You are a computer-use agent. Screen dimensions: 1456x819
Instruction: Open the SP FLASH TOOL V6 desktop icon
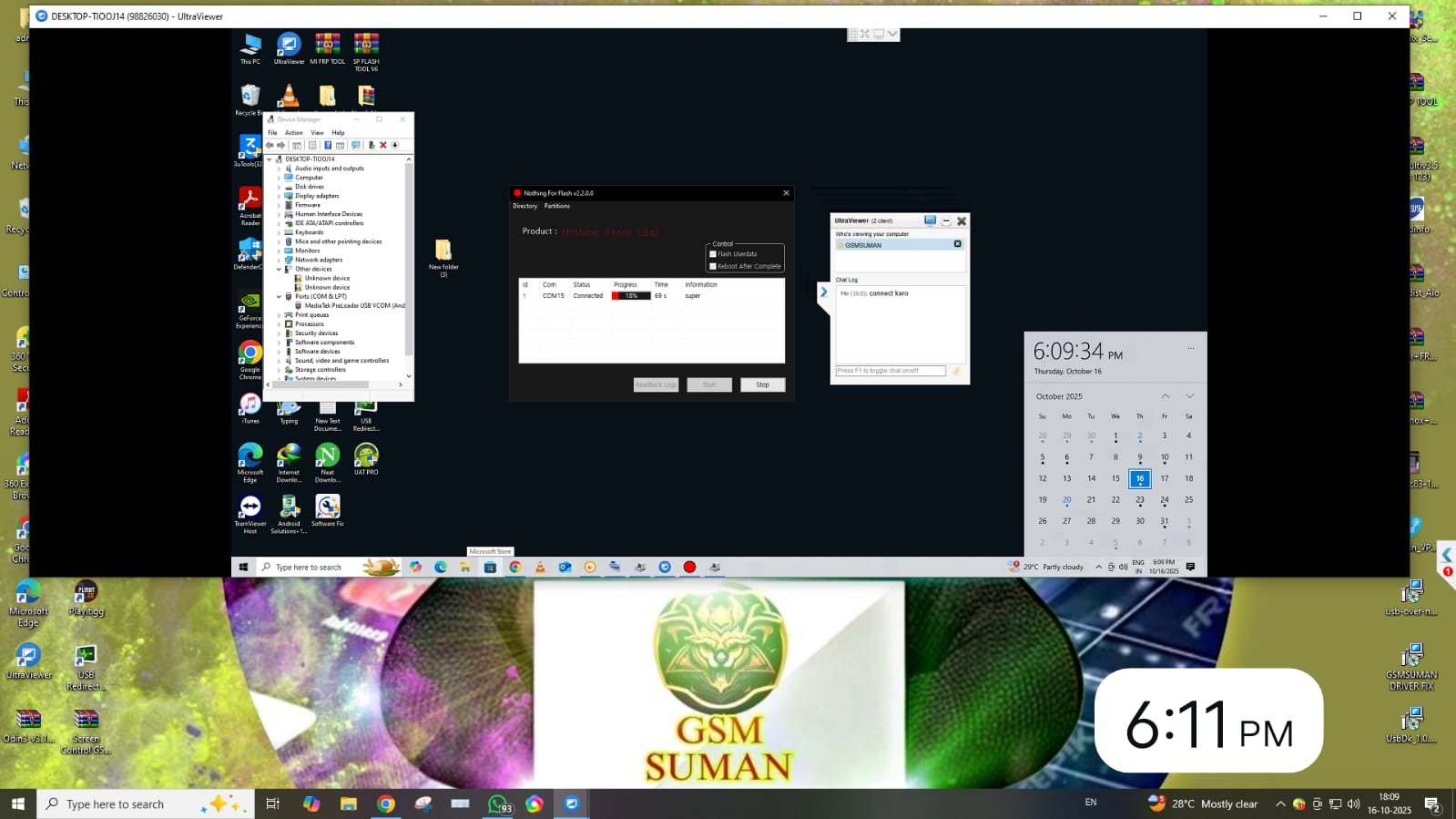366,46
